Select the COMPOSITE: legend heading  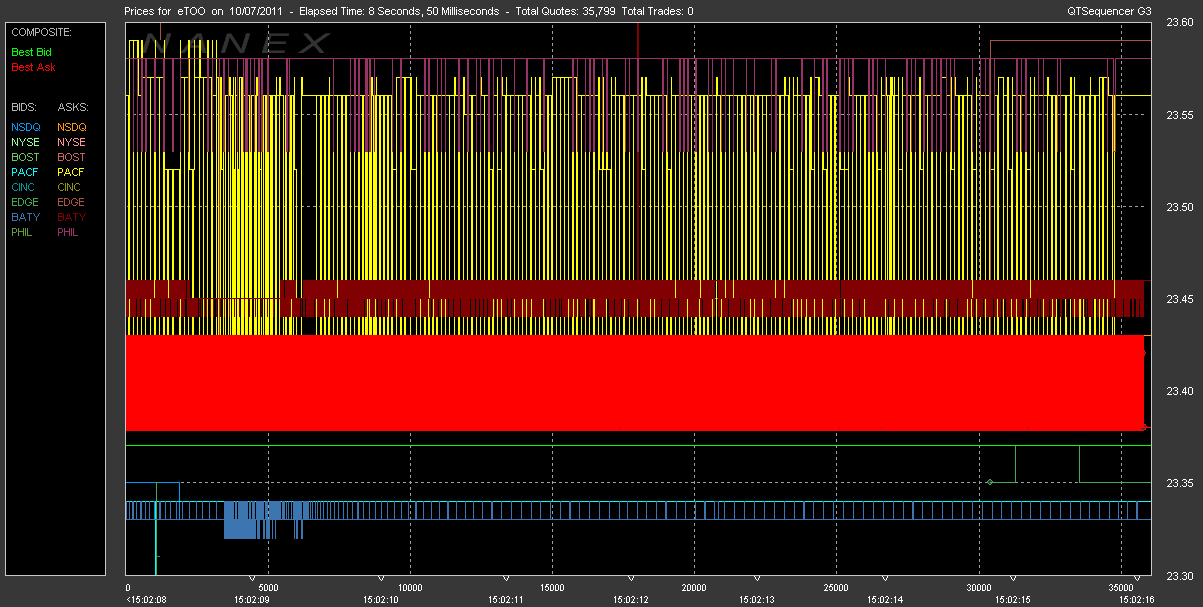[42, 32]
